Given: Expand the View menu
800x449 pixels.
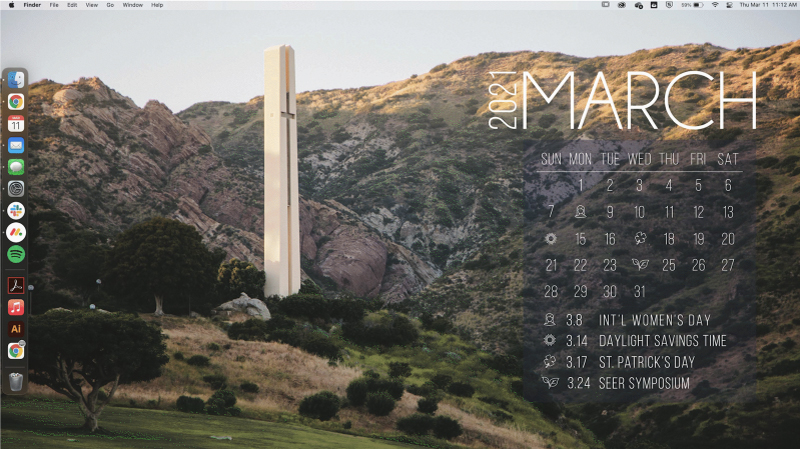Looking at the screenshot, I should 91,5.
